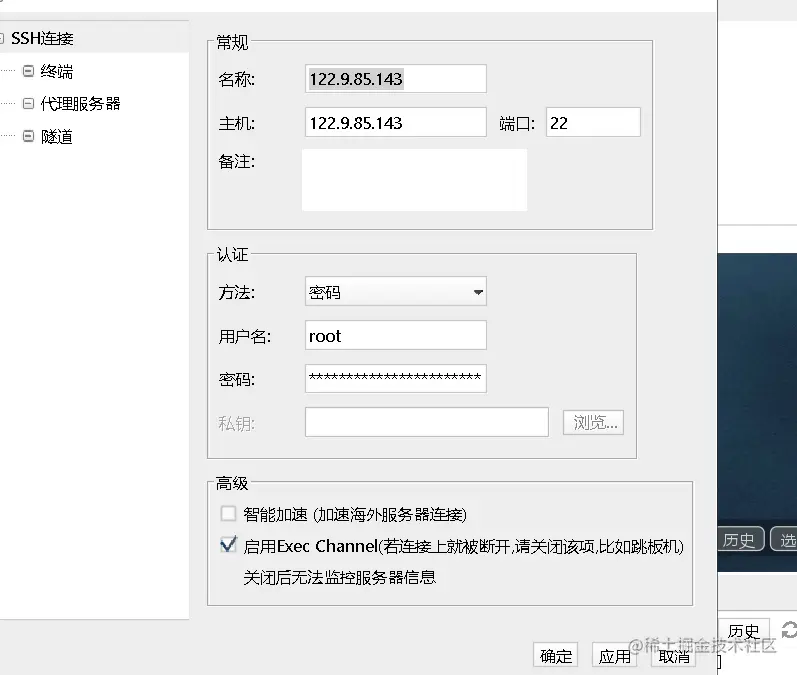
Task: Click the icon beside 终端
Action: (x=28, y=71)
